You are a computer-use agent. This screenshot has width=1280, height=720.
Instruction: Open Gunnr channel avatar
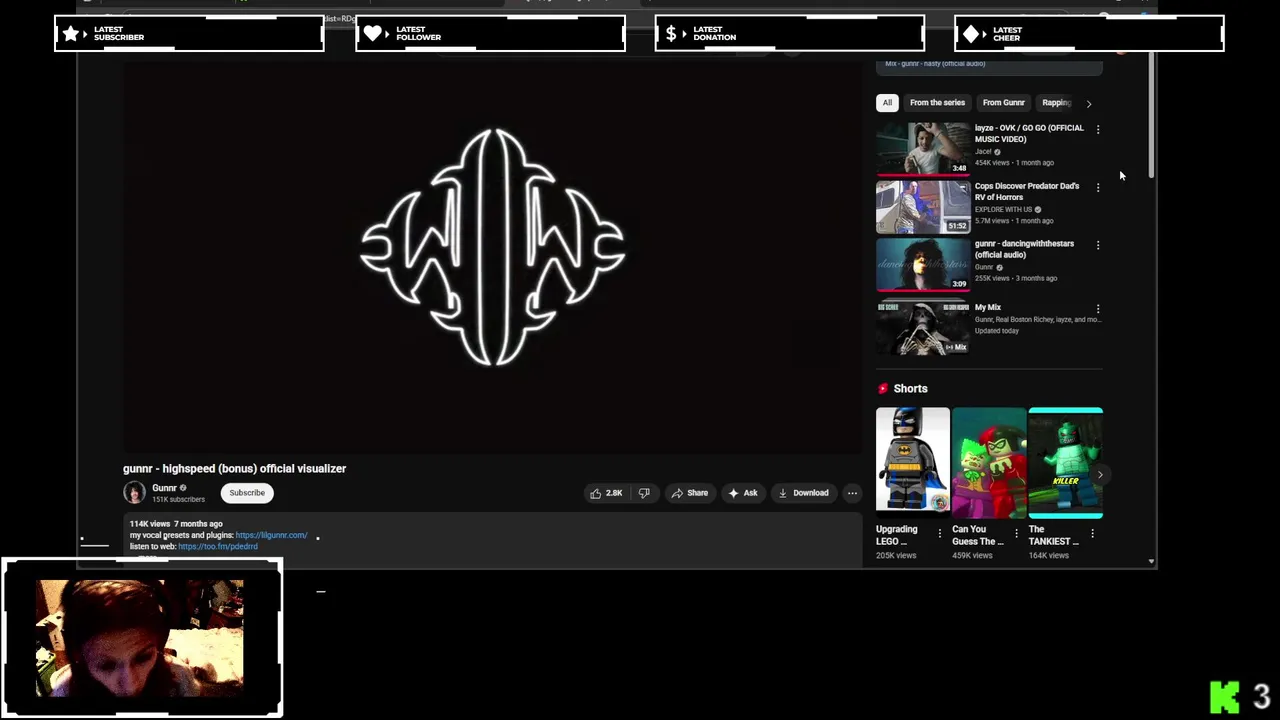[134, 492]
